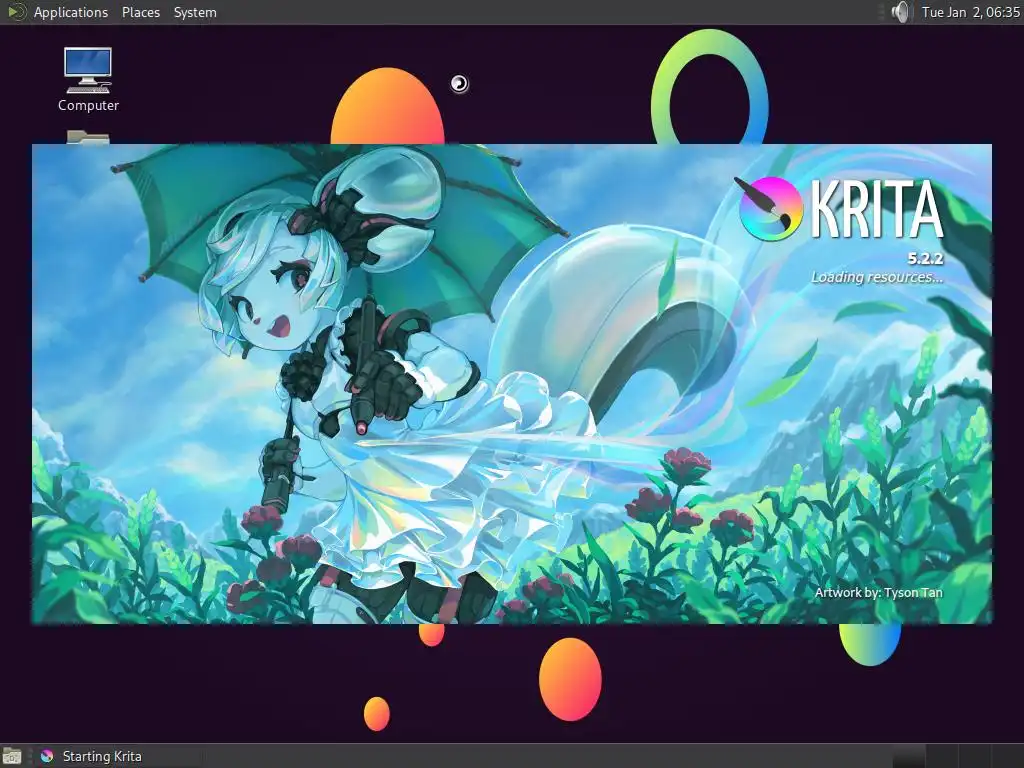Click the 'Loading resources...' status text

[x=877, y=278]
